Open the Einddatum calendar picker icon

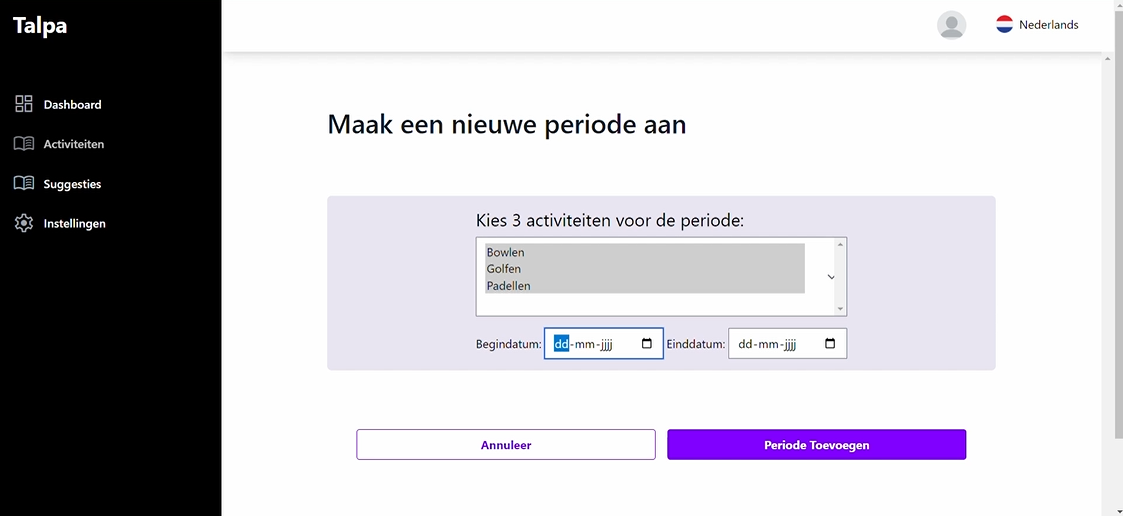(830, 344)
